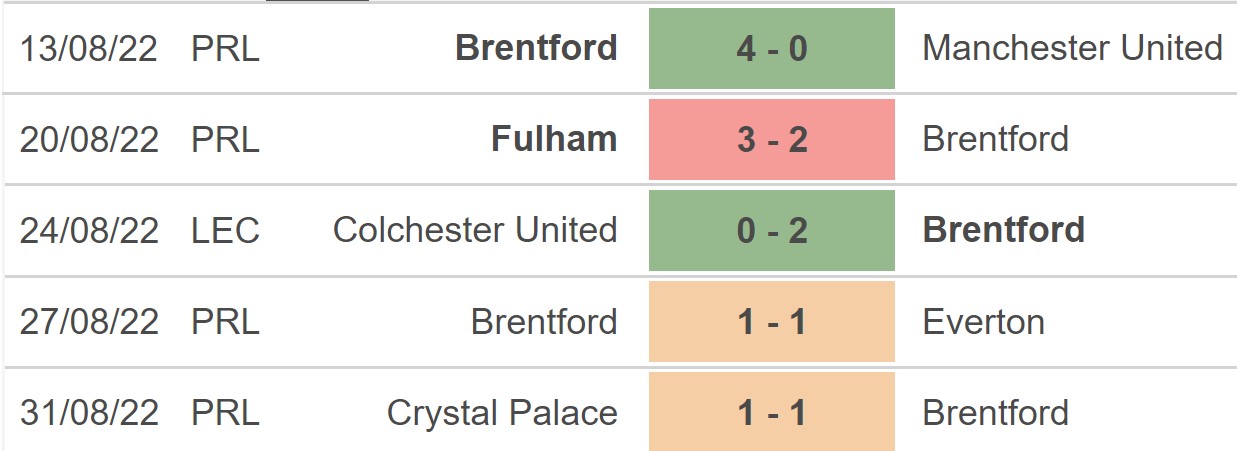Open the red 3 - 2 match result
This screenshot has width=1237, height=451.
[771, 139]
